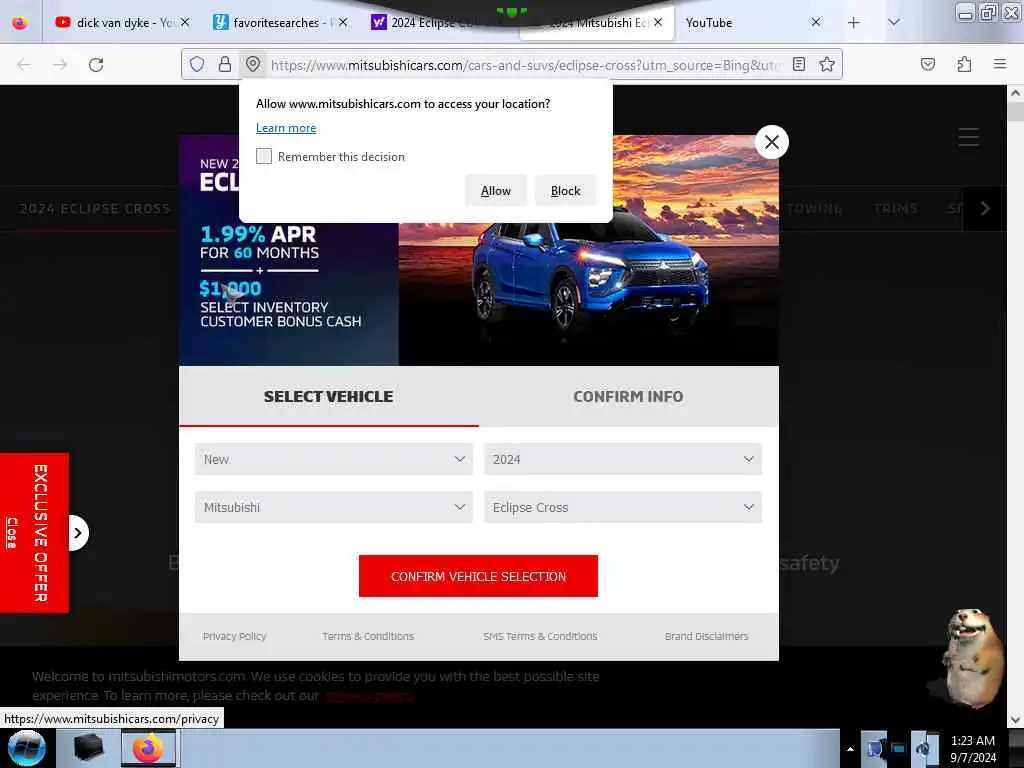Open the Mitsubishi make dropdown

tap(334, 507)
